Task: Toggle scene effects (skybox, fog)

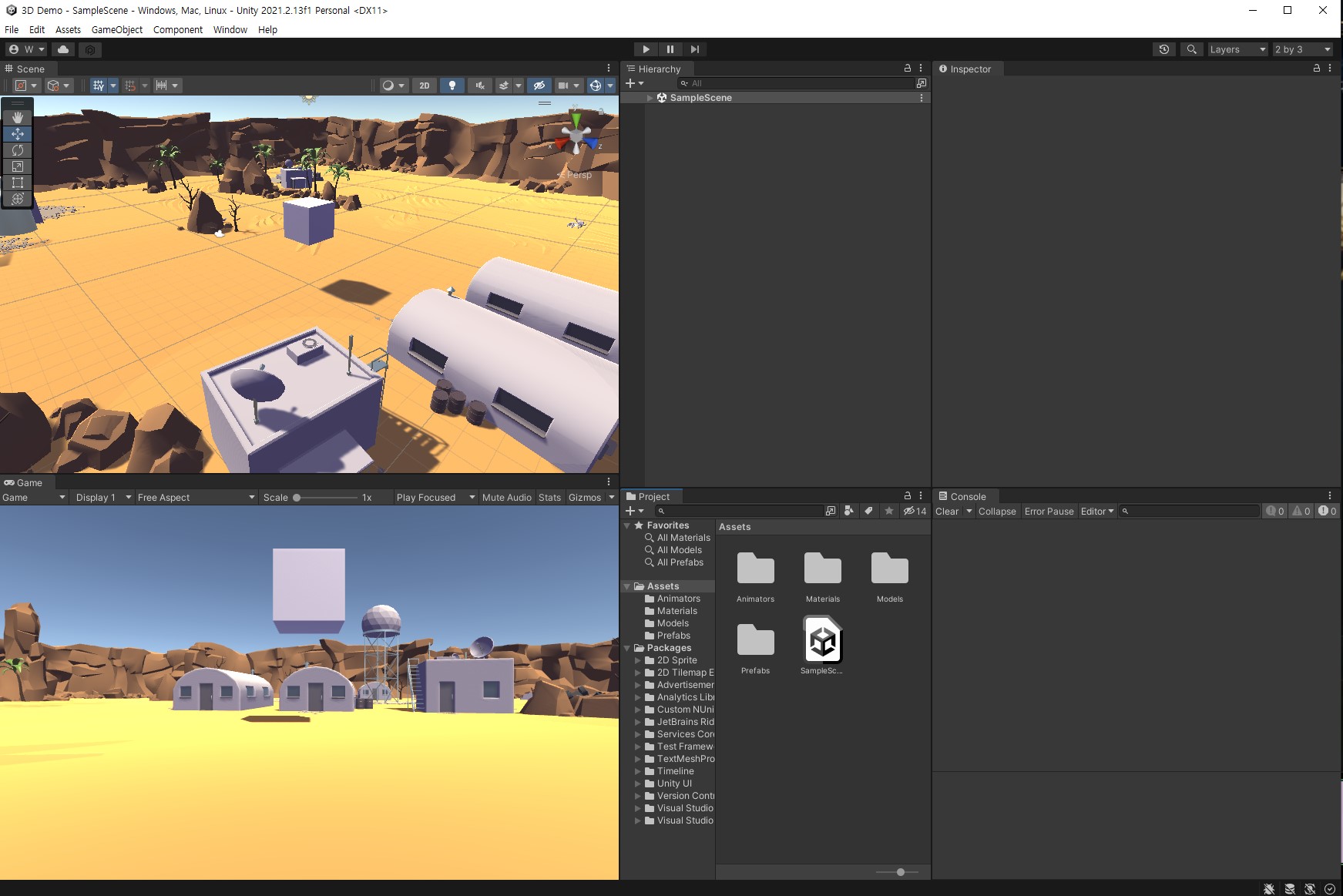Action: (504, 86)
